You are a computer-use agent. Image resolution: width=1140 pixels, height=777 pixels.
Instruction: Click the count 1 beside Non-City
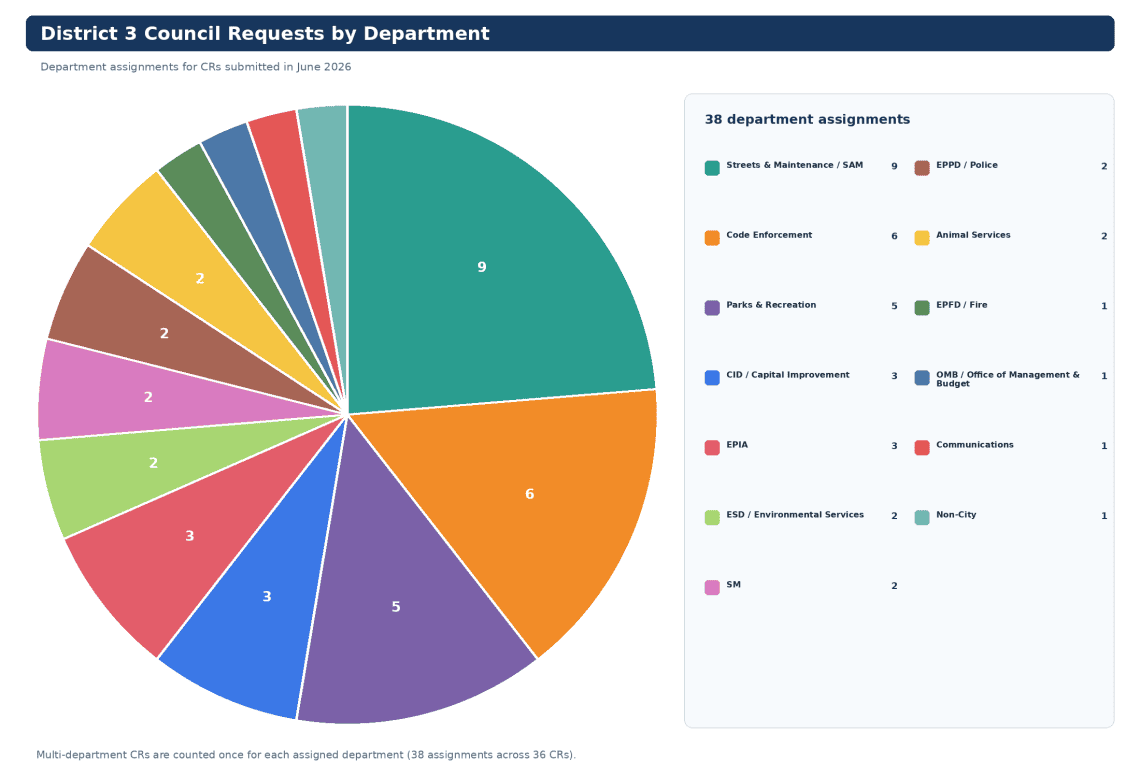click(x=1104, y=515)
